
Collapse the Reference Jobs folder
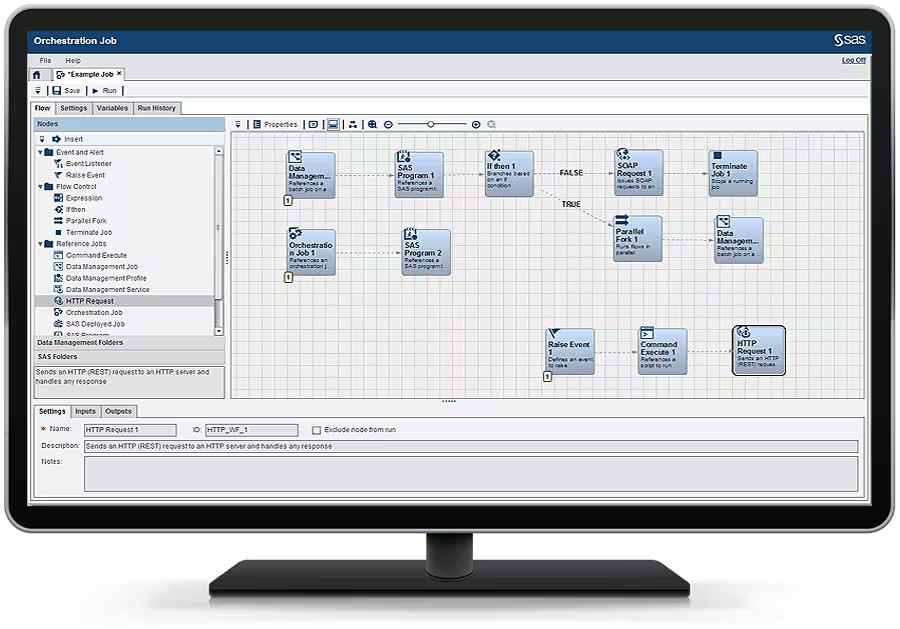(40, 244)
